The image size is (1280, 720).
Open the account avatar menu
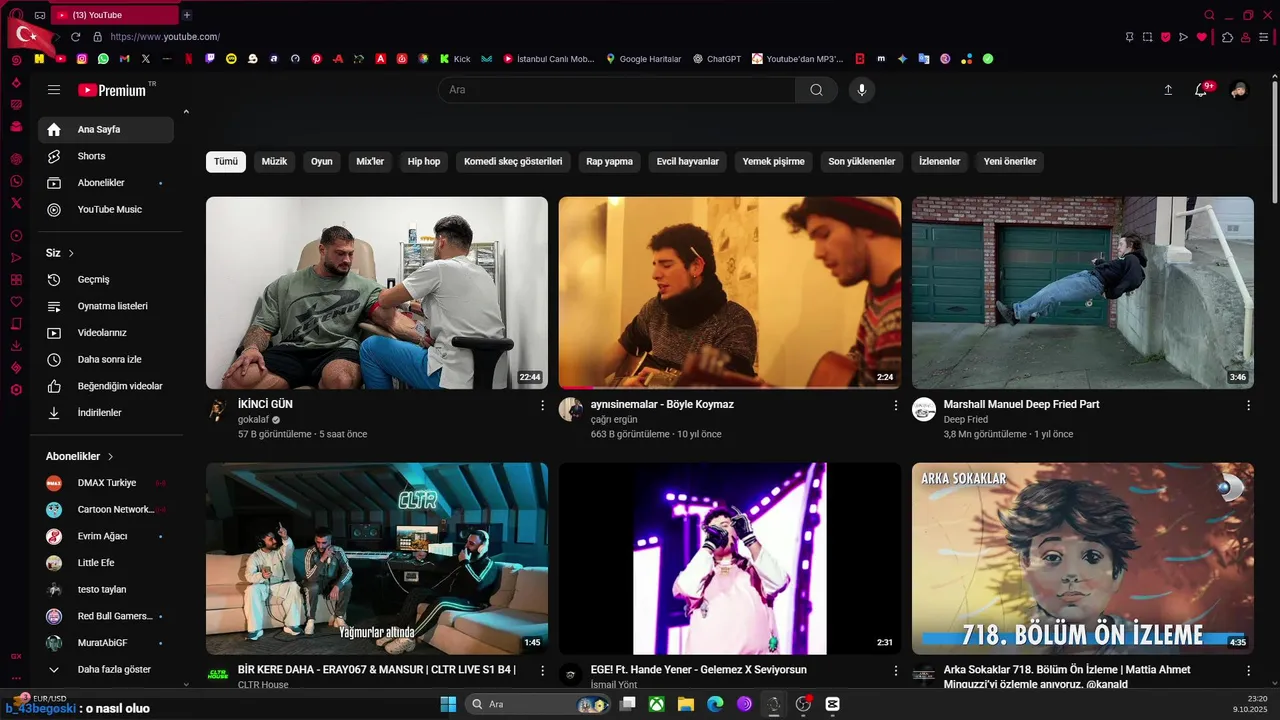click(x=1239, y=90)
